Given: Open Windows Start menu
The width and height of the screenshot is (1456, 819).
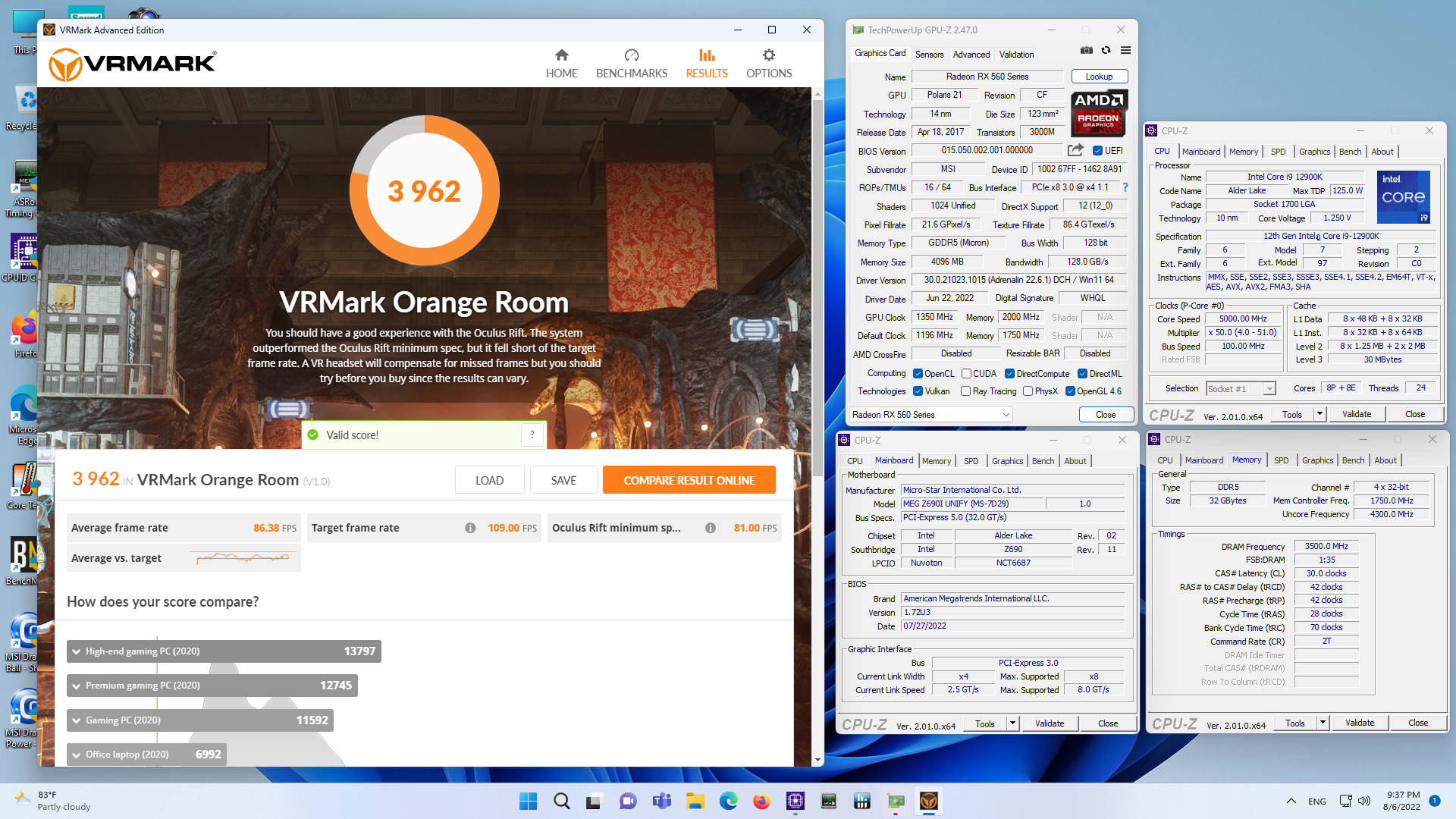Looking at the screenshot, I should tap(529, 801).
